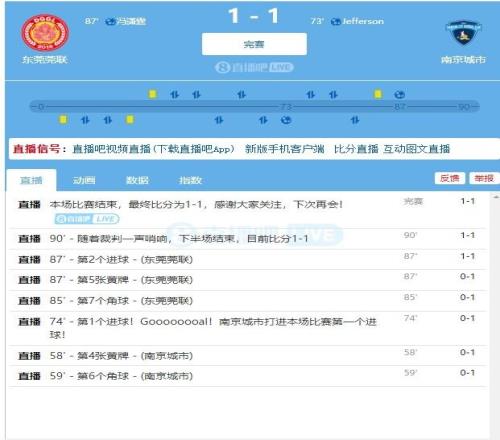Open 直播吧视频直播 download App link
The image size is (500, 440).
pyautogui.click(x=154, y=149)
